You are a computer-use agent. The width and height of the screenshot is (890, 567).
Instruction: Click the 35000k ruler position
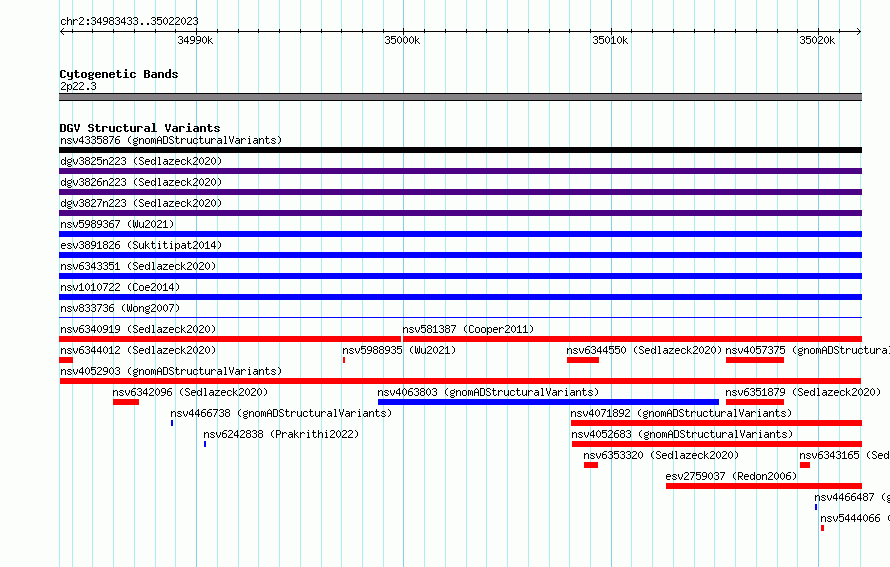[402, 40]
